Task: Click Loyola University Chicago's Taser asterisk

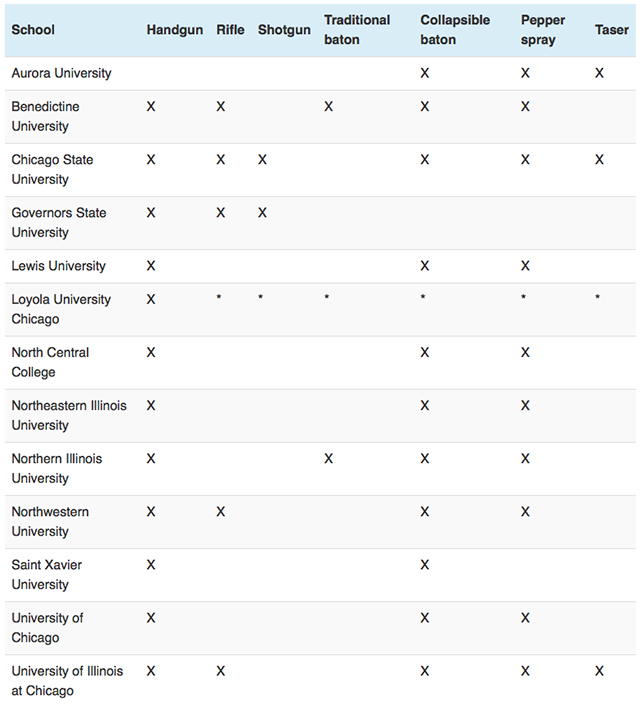Action: point(598,300)
